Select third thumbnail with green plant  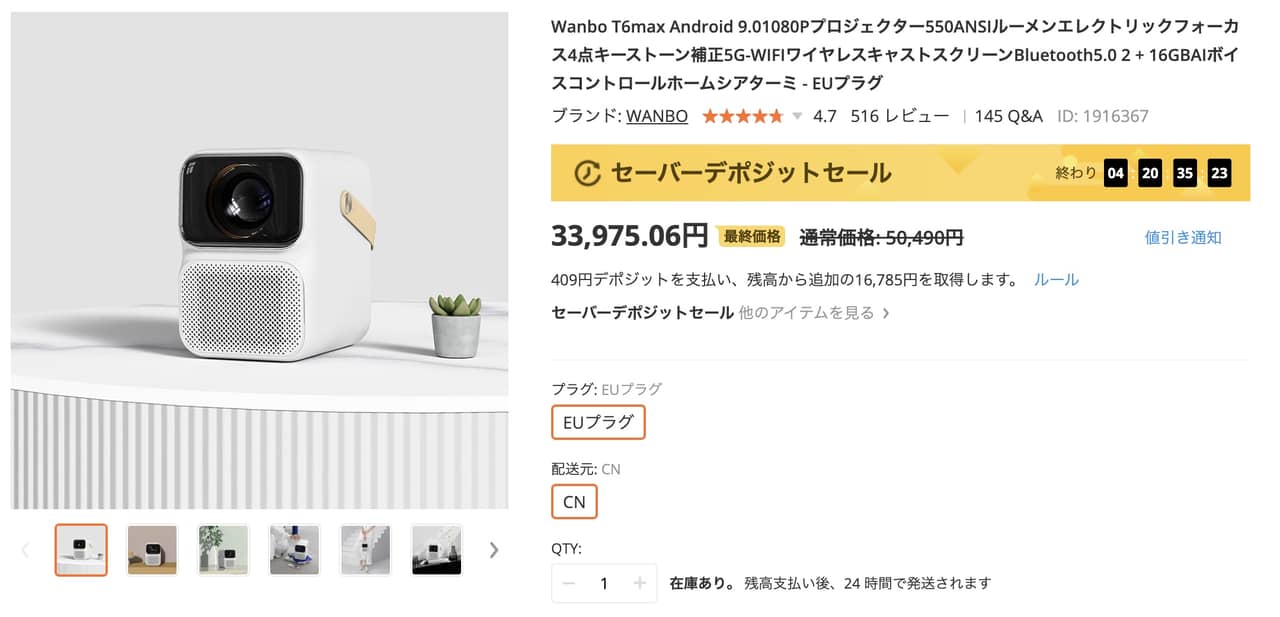point(223,550)
